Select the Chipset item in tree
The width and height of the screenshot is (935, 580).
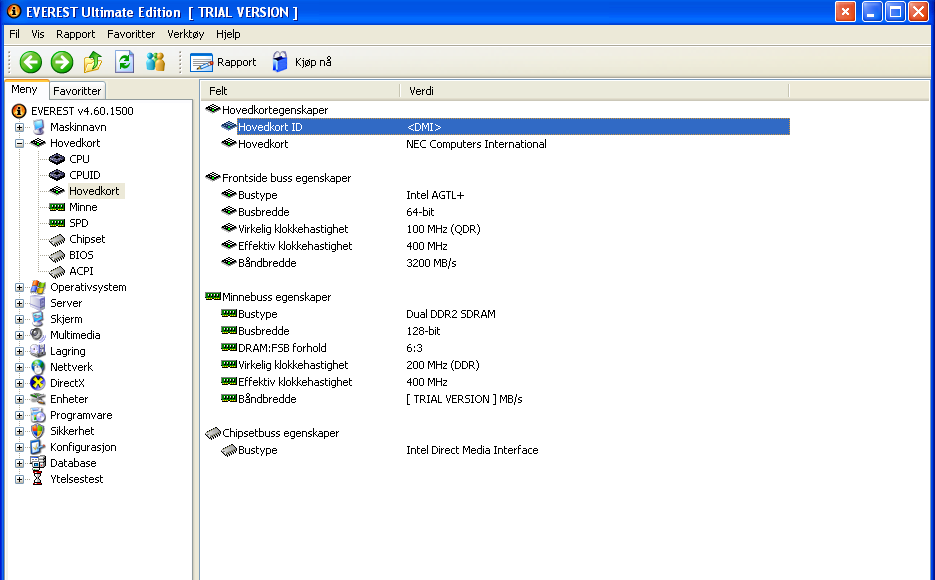[87, 239]
